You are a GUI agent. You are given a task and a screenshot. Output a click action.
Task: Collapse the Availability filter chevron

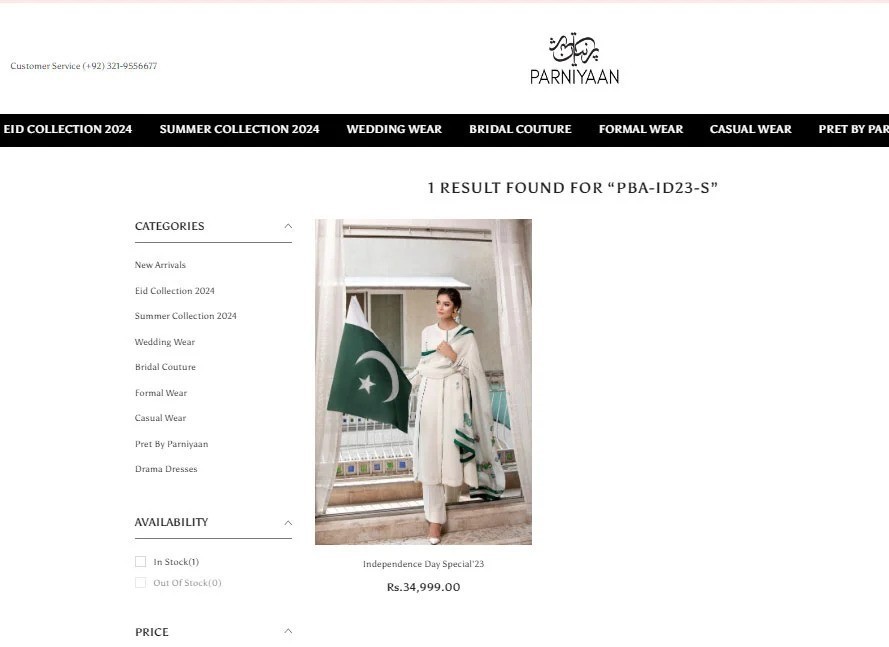pyautogui.click(x=288, y=523)
